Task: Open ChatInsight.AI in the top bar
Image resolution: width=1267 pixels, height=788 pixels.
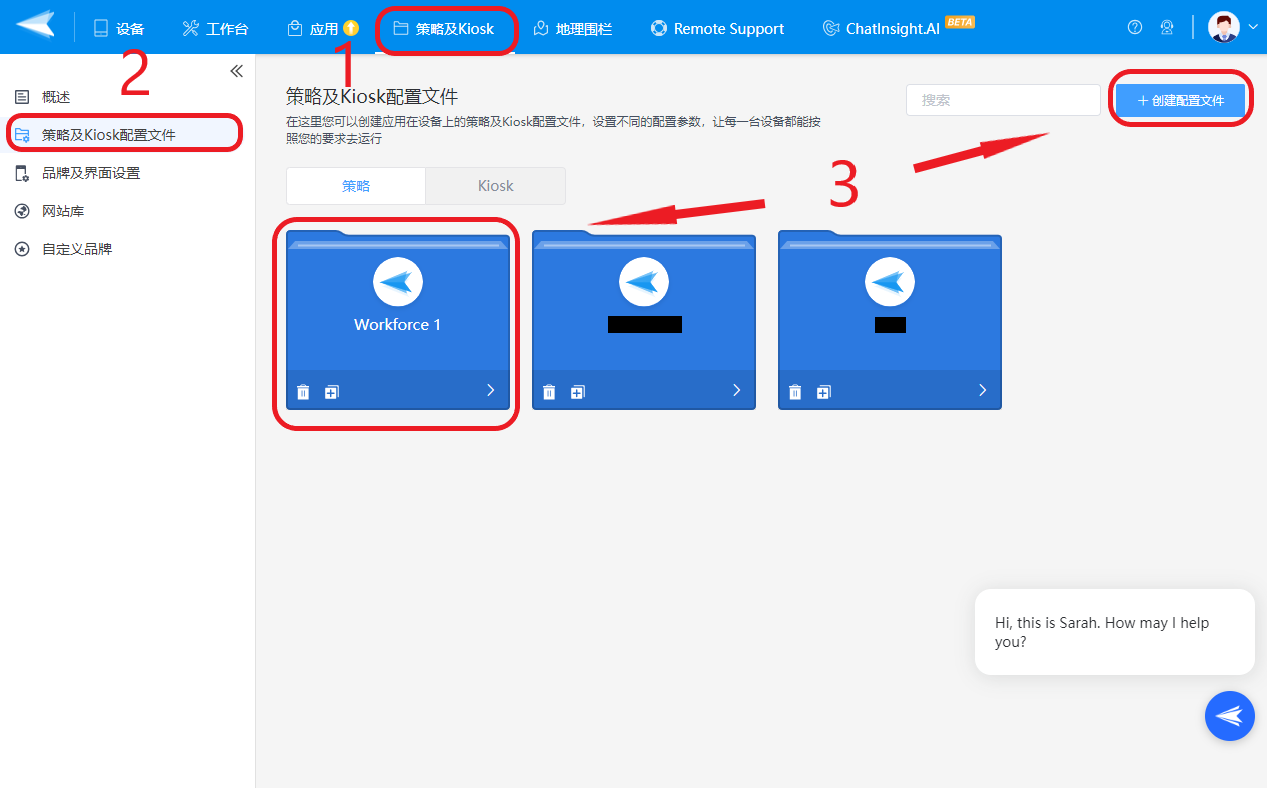Action: 881,28
